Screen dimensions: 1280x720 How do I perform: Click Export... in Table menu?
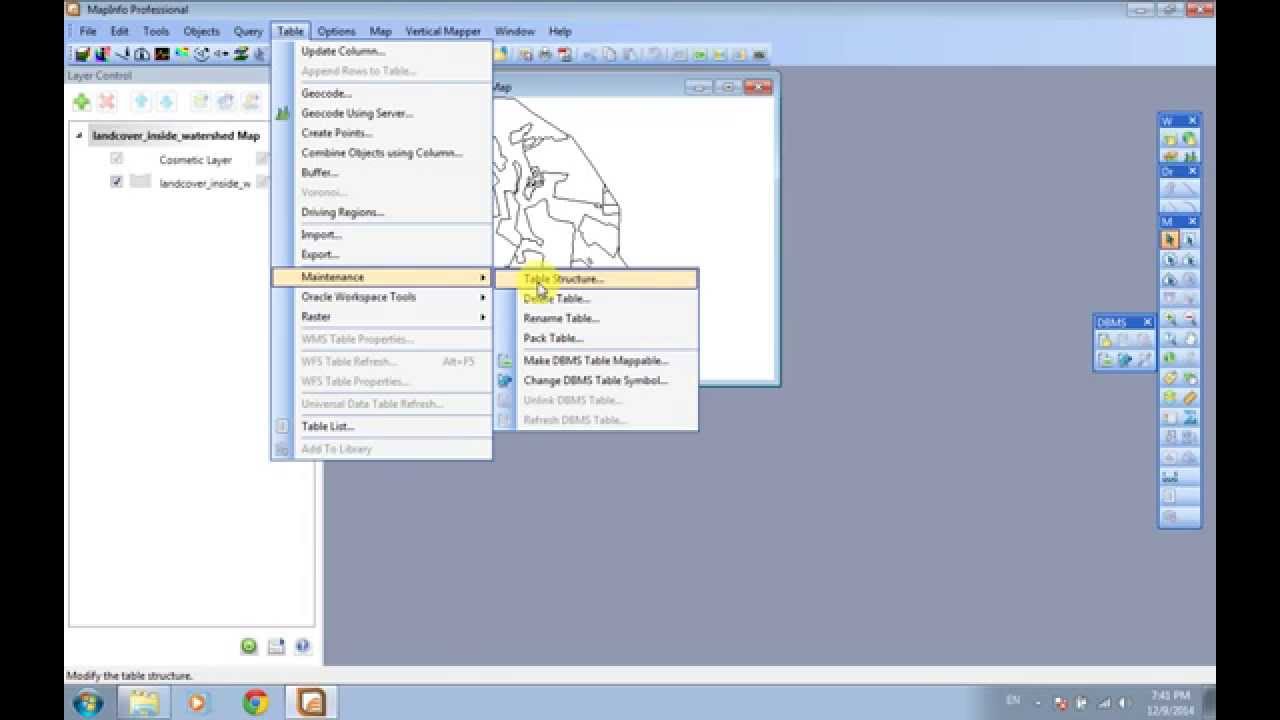tap(382, 254)
